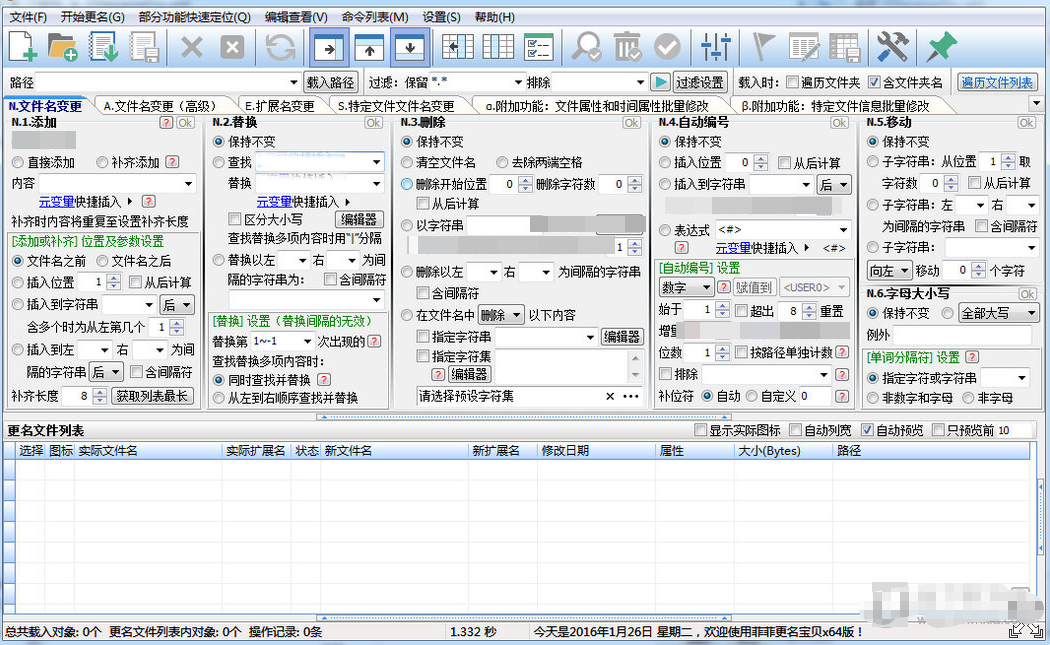The height and width of the screenshot is (645, 1050).
Task: Click the green pushpin icon
Action: tap(942, 47)
